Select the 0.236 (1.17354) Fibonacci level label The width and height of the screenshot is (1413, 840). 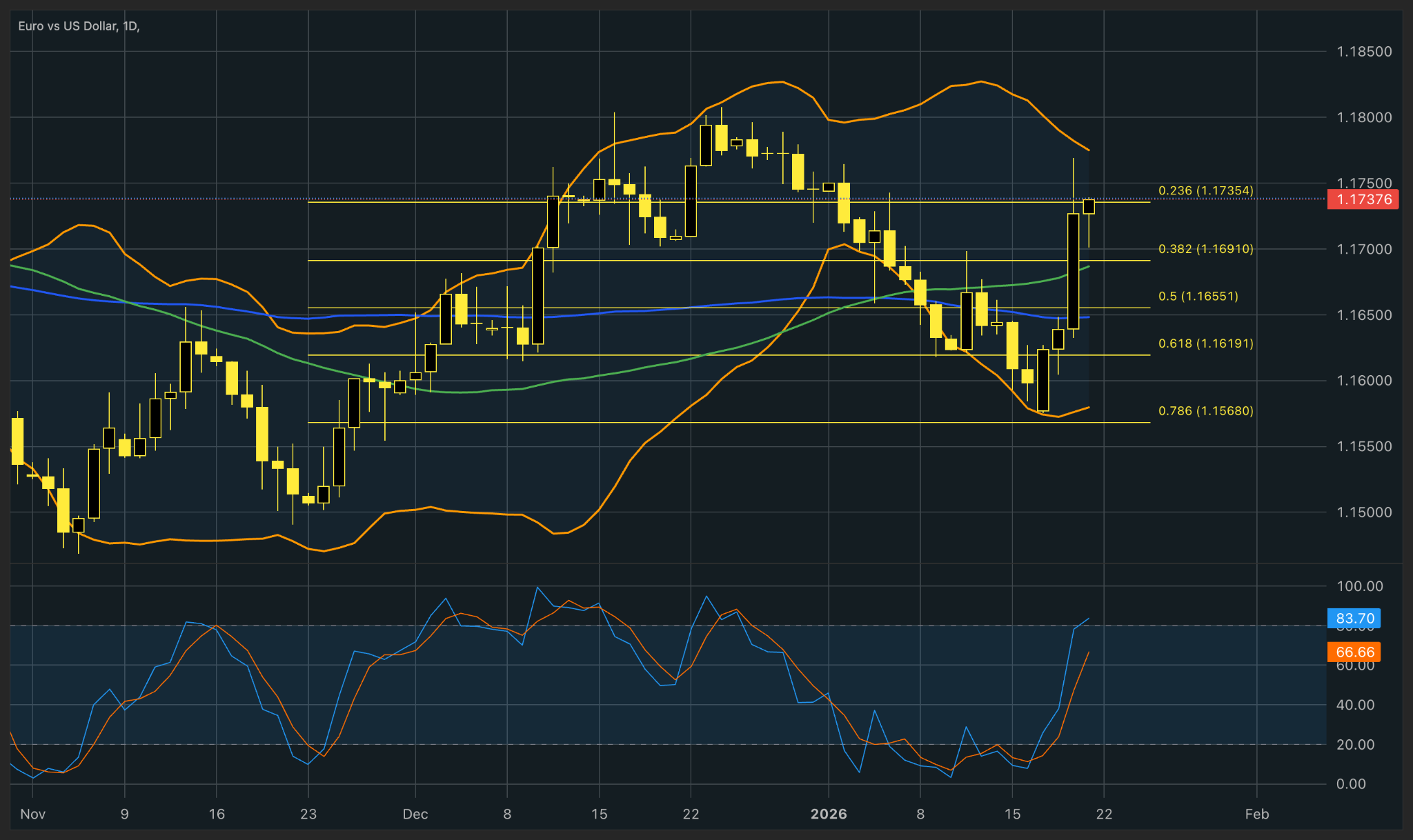1205,190
